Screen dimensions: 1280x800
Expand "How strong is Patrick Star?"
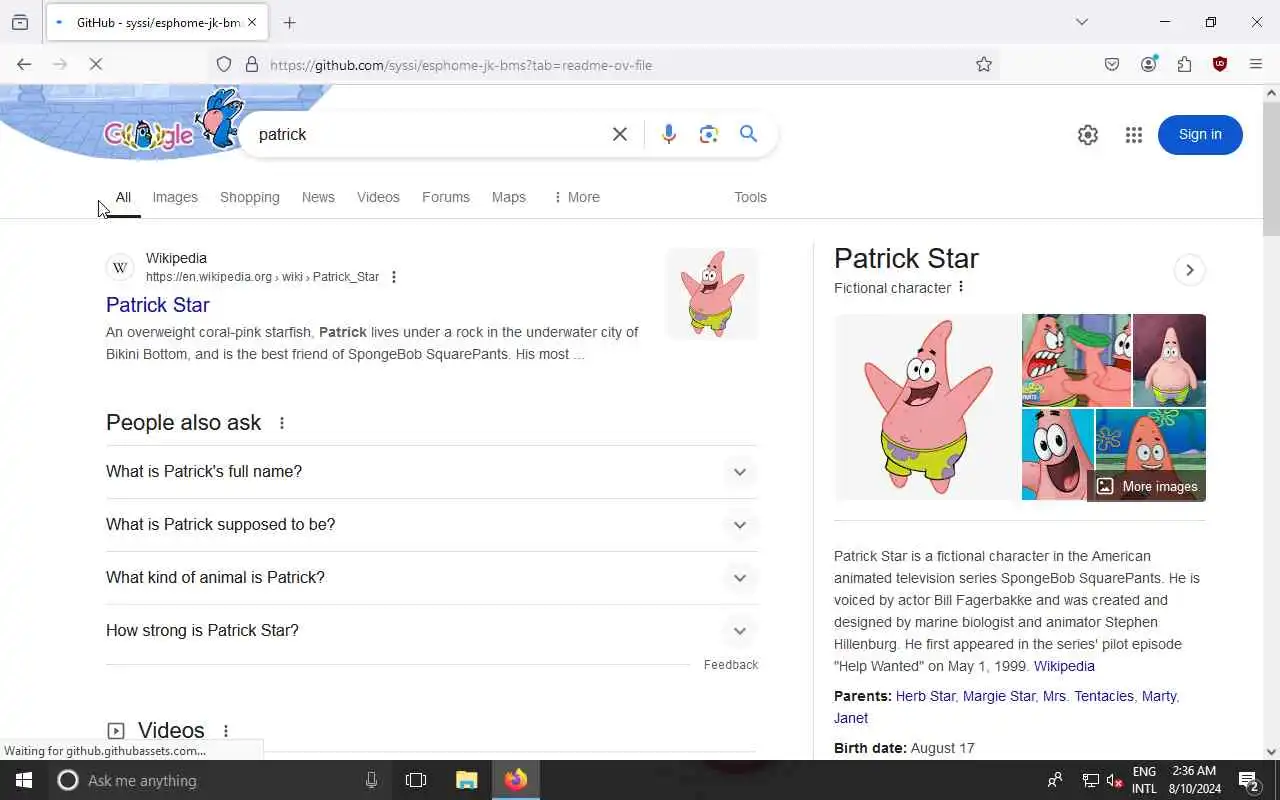tap(431, 631)
